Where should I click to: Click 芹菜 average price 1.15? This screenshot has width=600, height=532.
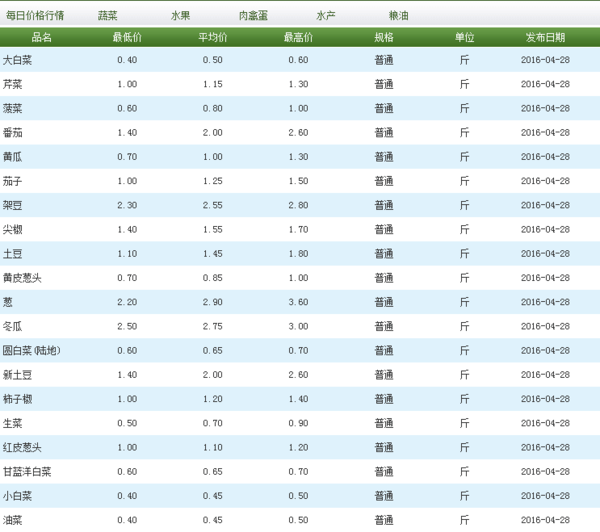213,84
